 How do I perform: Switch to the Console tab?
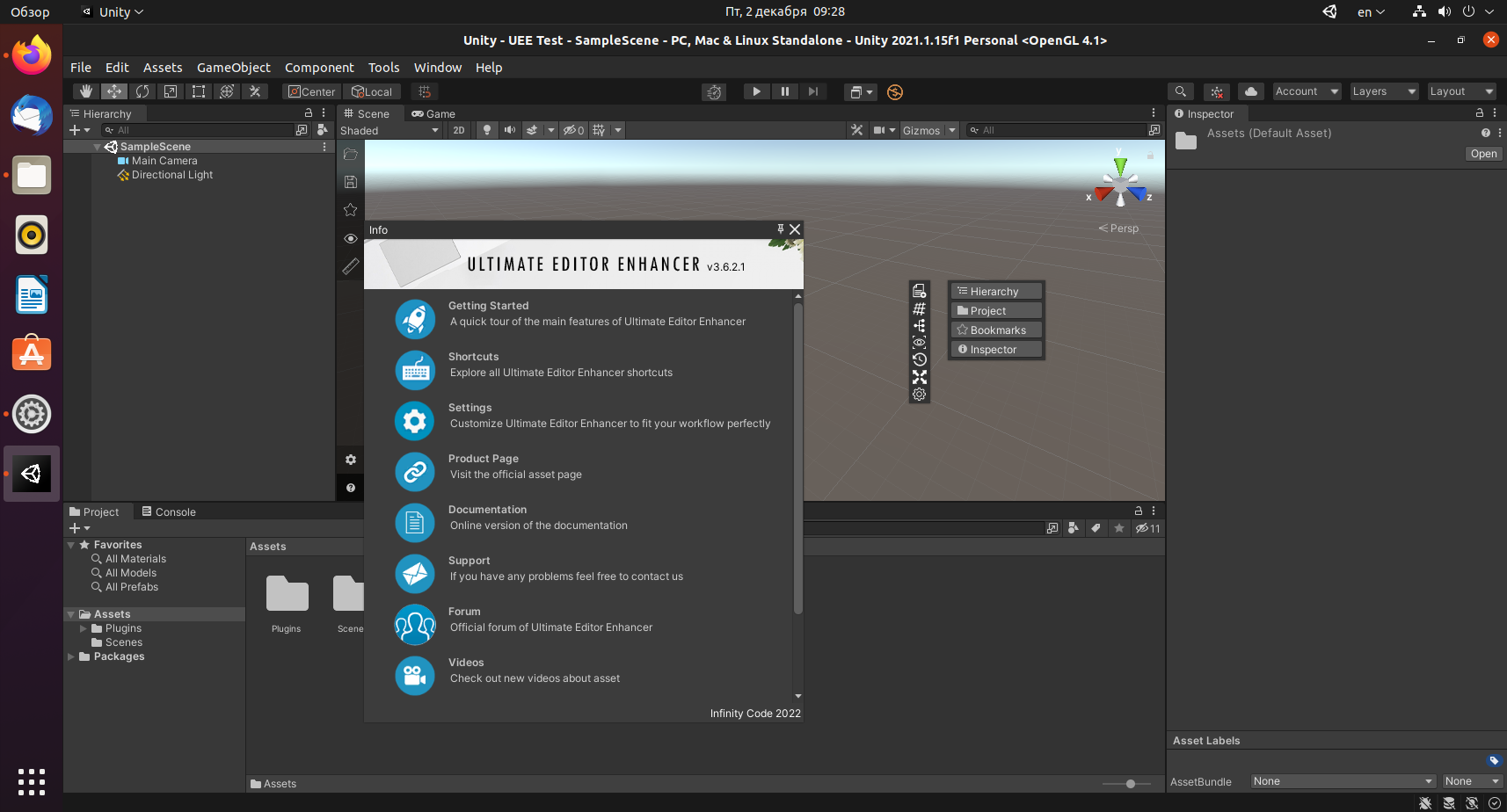[x=169, y=512]
